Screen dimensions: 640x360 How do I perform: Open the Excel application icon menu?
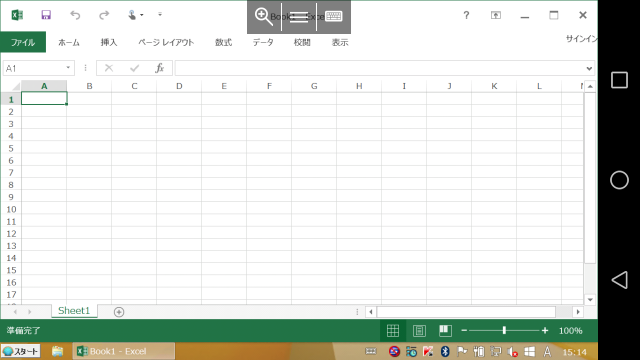point(17,15)
